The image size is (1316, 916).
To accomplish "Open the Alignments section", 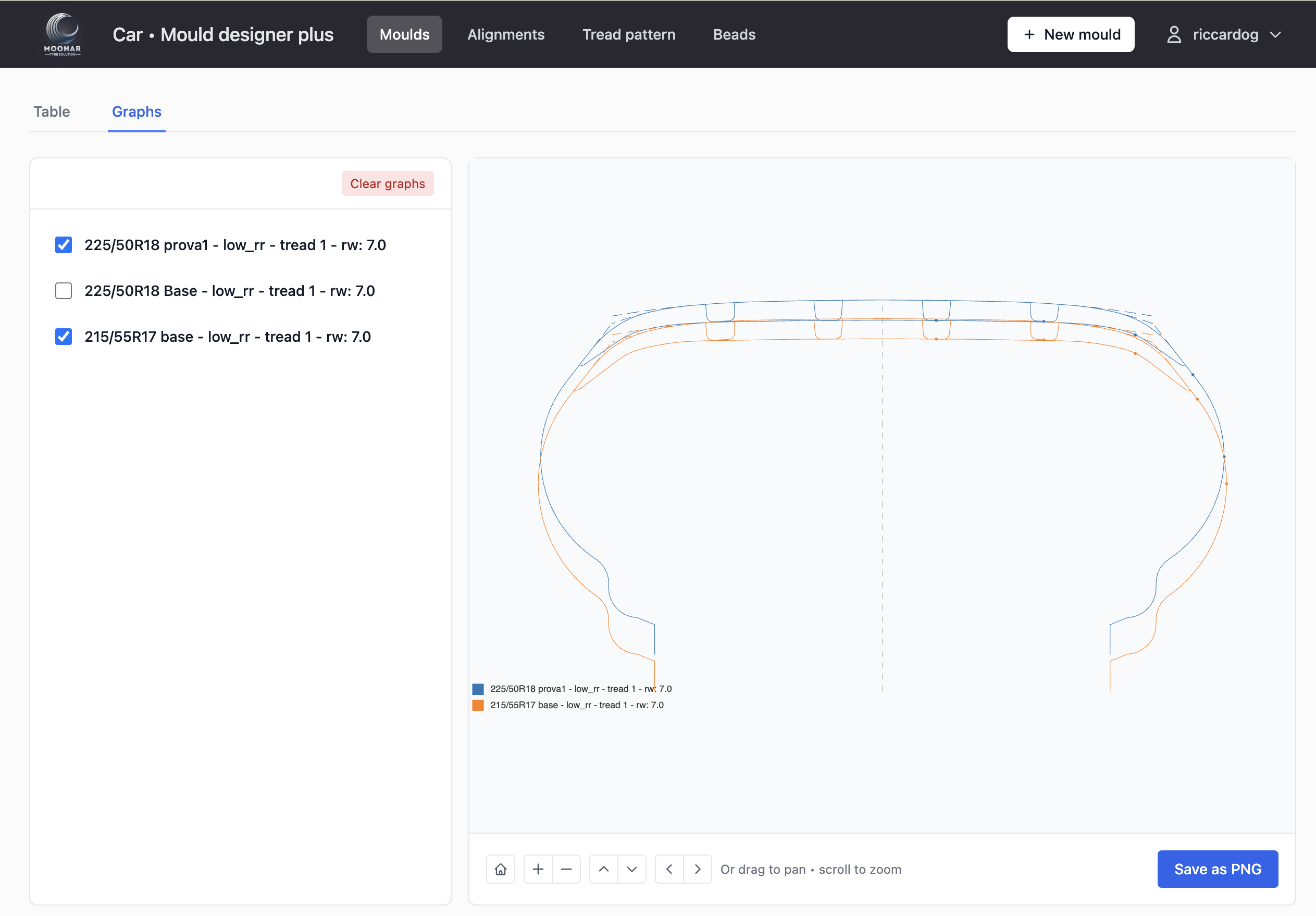I will pos(506,34).
